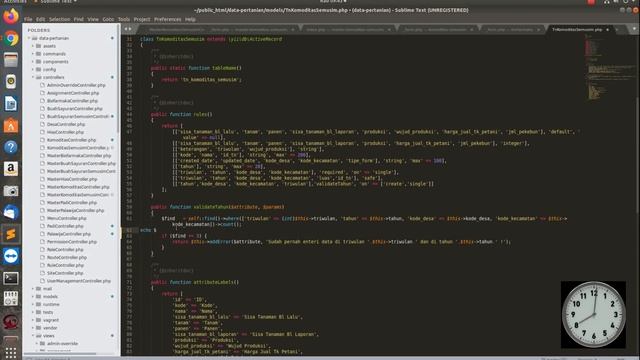Image resolution: width=640 pixels, height=360 pixels.
Task: Launch Google Chrome from the dock
Action: tap(11, 39)
